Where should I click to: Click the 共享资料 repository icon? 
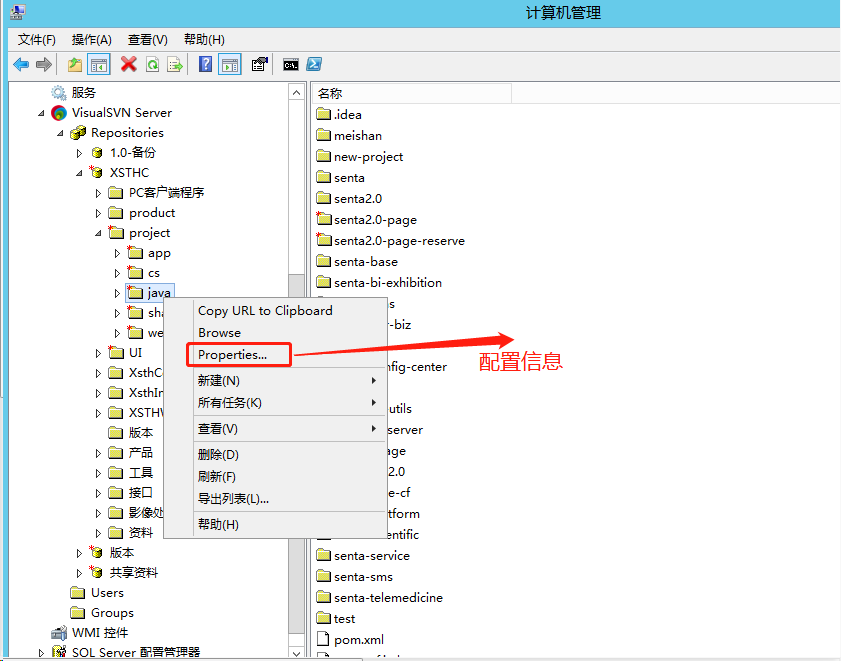pyautogui.click(x=97, y=572)
